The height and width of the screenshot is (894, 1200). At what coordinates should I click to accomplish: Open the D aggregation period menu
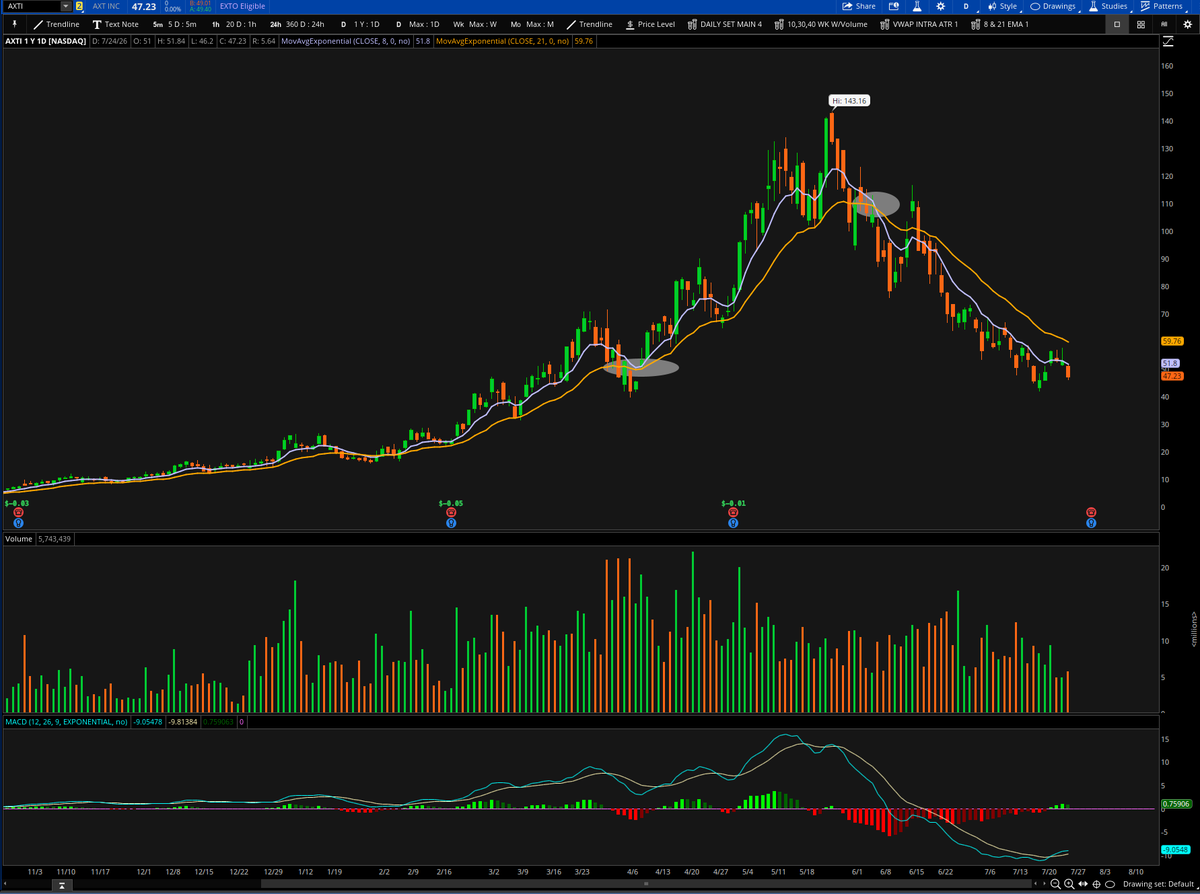pos(965,6)
